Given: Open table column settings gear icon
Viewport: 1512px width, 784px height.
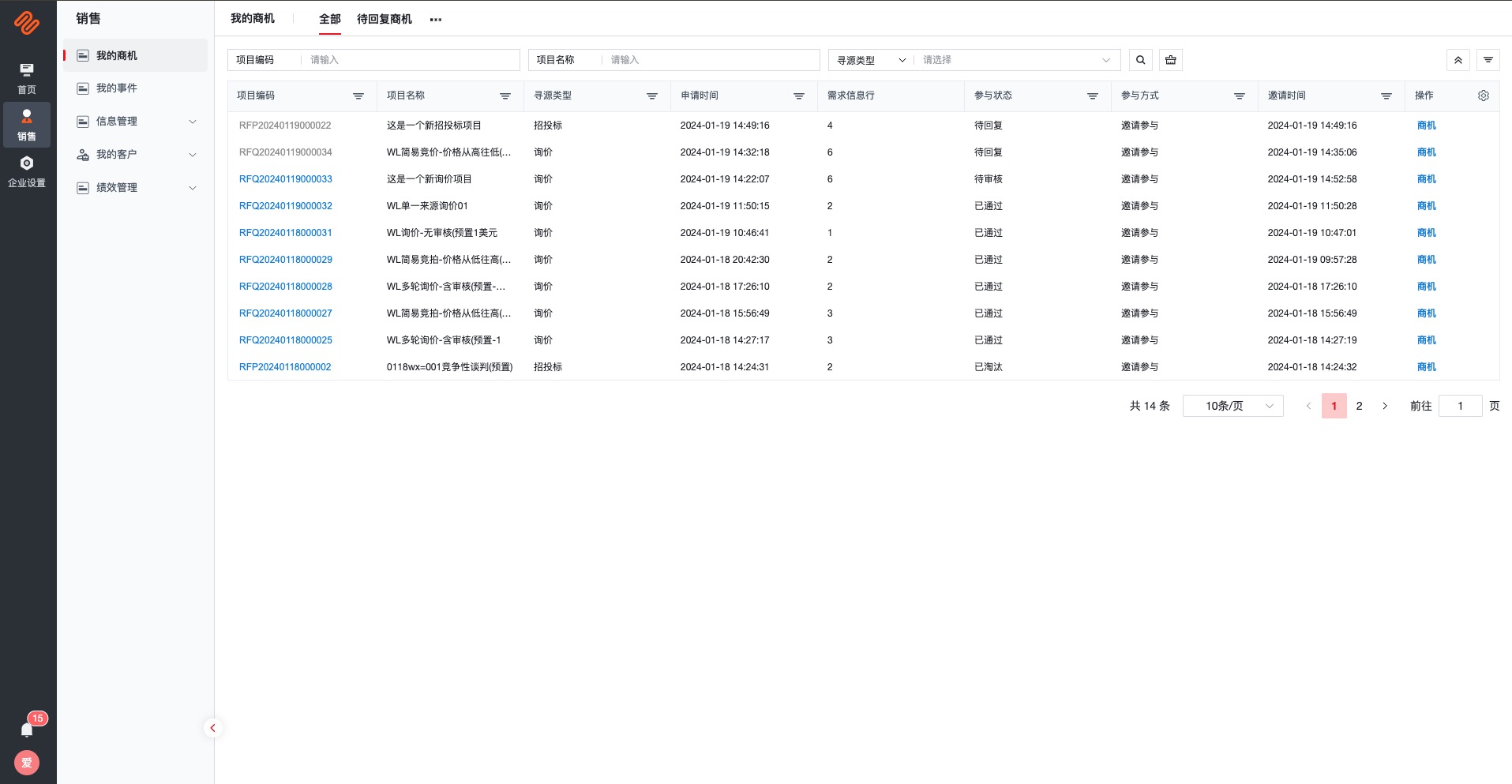Looking at the screenshot, I should pyautogui.click(x=1484, y=96).
